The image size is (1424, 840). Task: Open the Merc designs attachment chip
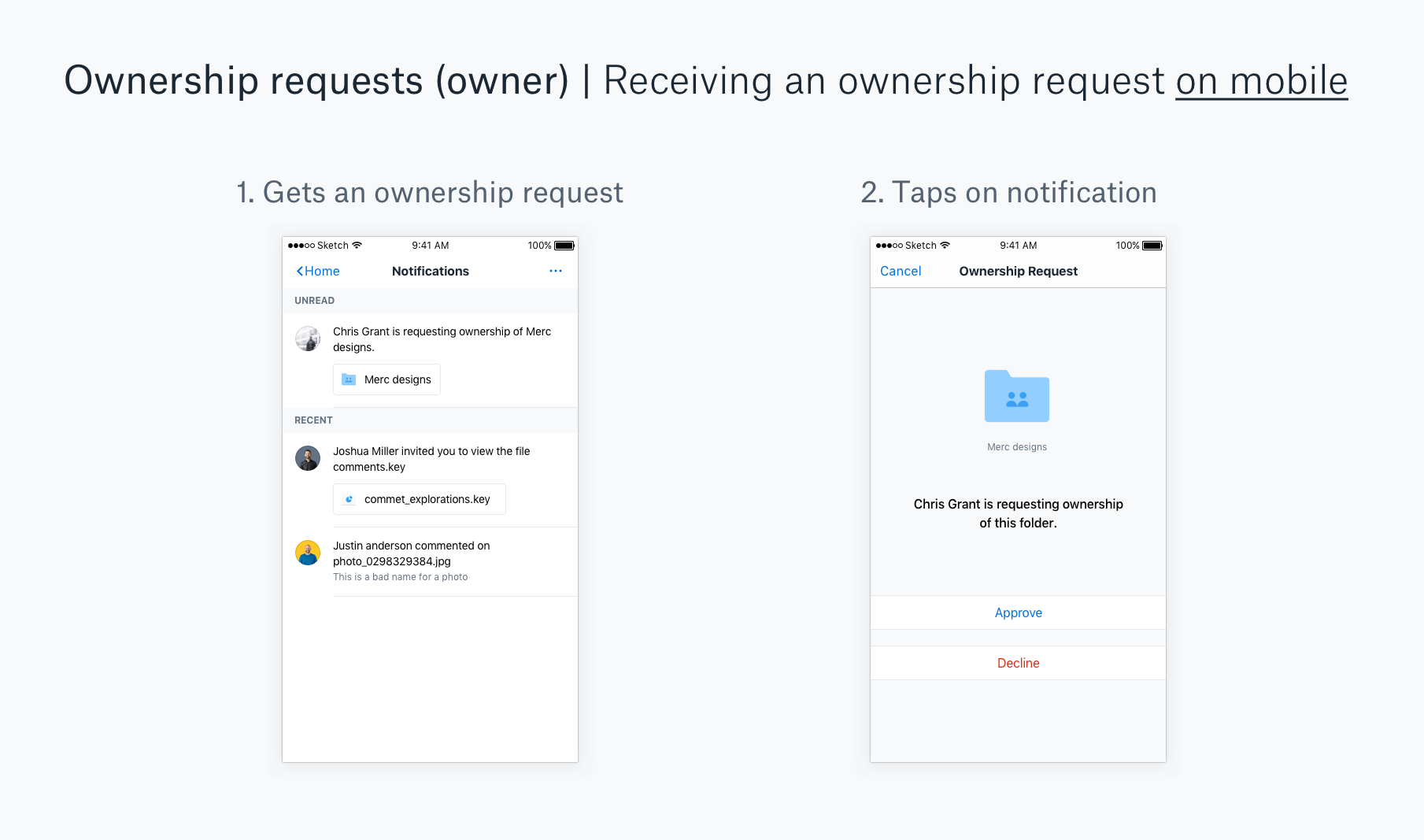(386, 379)
